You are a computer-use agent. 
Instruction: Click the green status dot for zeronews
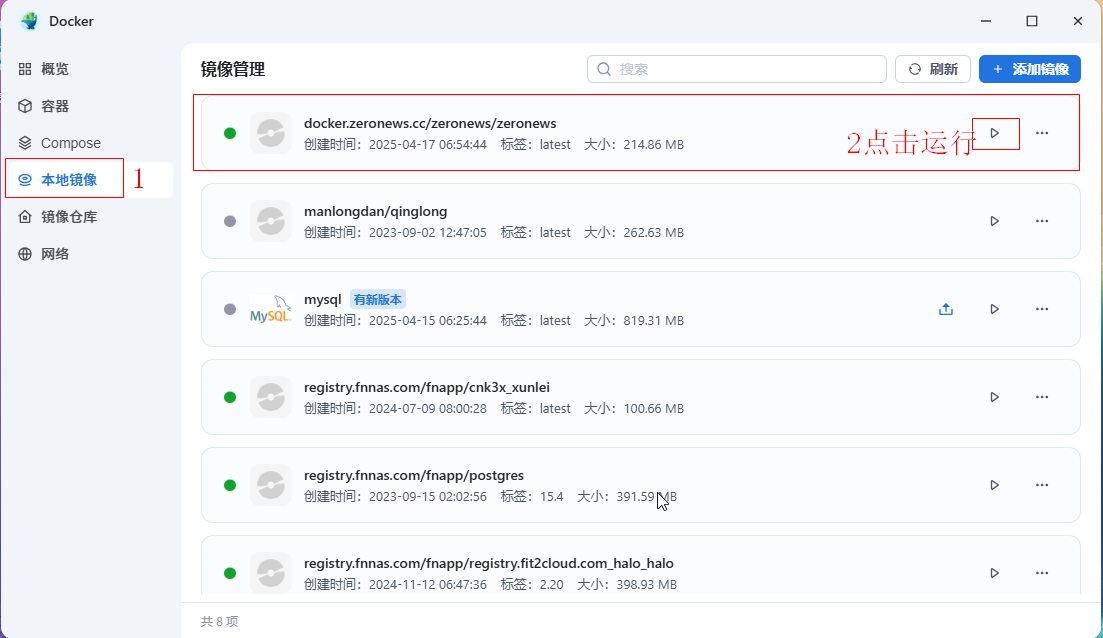(230, 133)
